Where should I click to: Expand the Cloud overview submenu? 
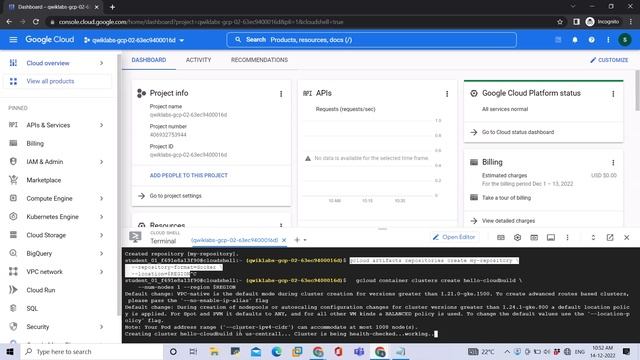pos(102,63)
